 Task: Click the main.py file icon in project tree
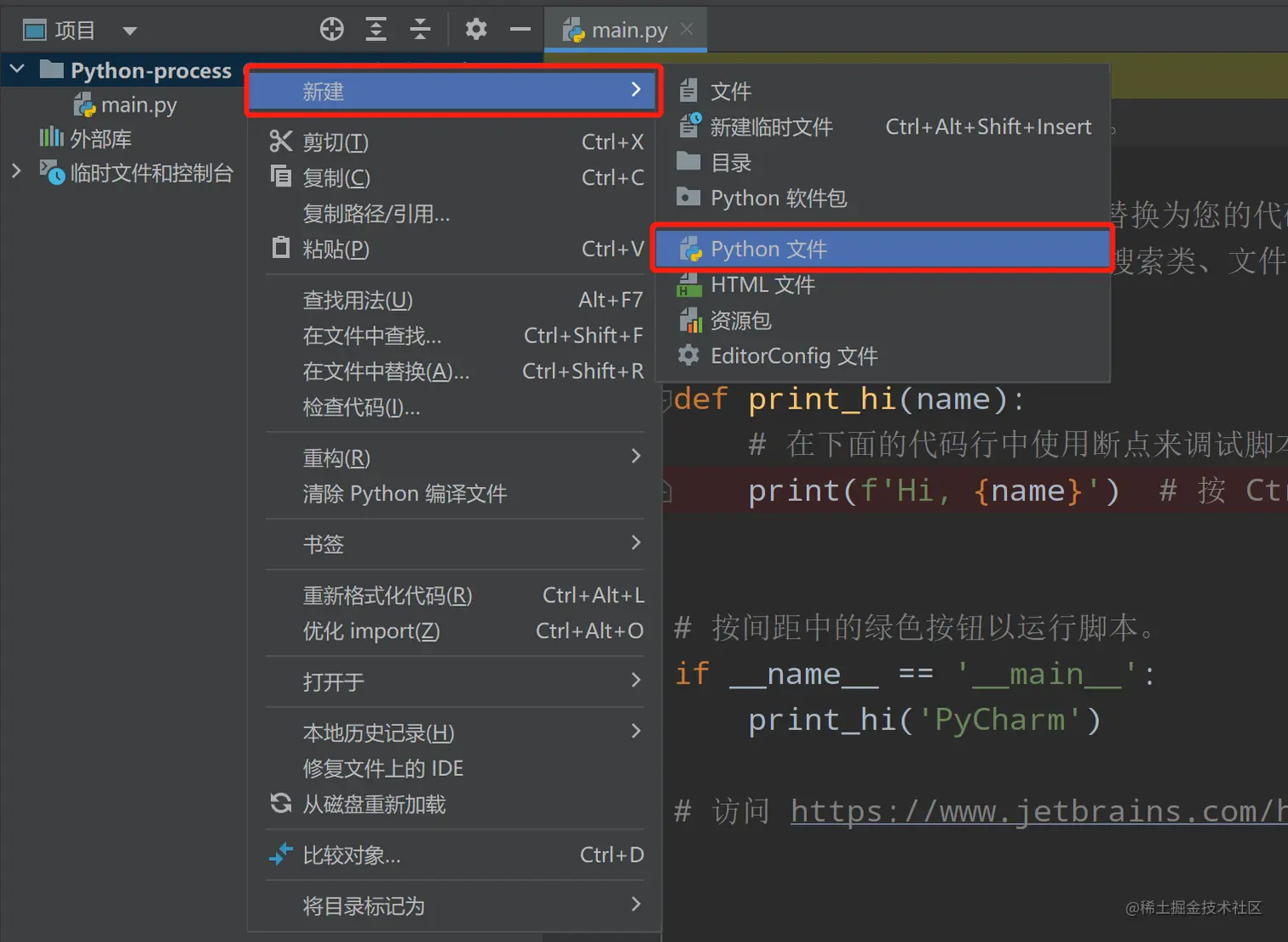point(84,105)
